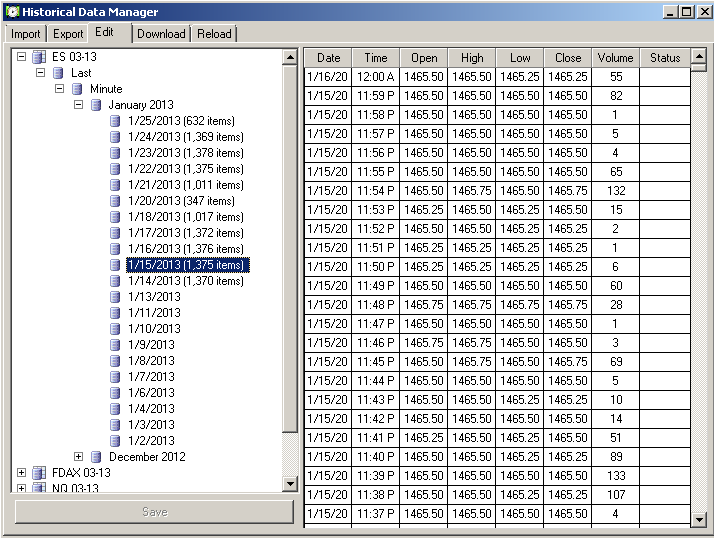Click the icon beside 1/11/2013

click(x=116, y=313)
